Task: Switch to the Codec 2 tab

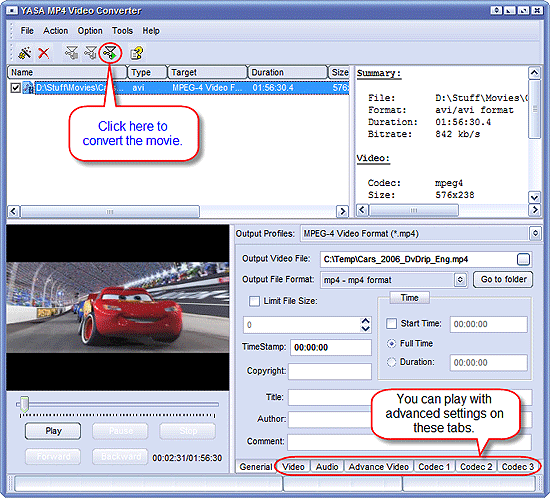Action: click(x=476, y=467)
